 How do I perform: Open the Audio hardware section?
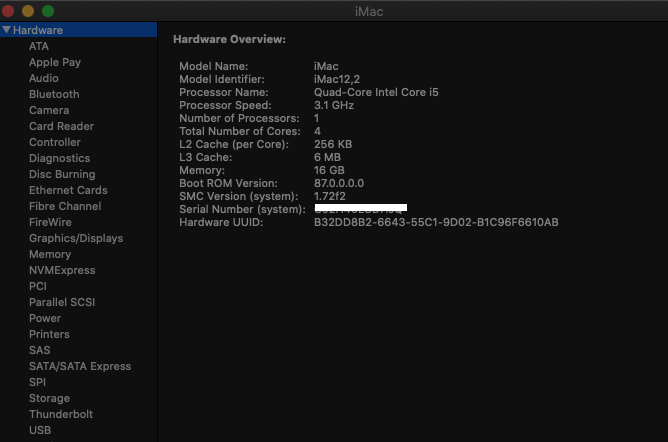44,78
